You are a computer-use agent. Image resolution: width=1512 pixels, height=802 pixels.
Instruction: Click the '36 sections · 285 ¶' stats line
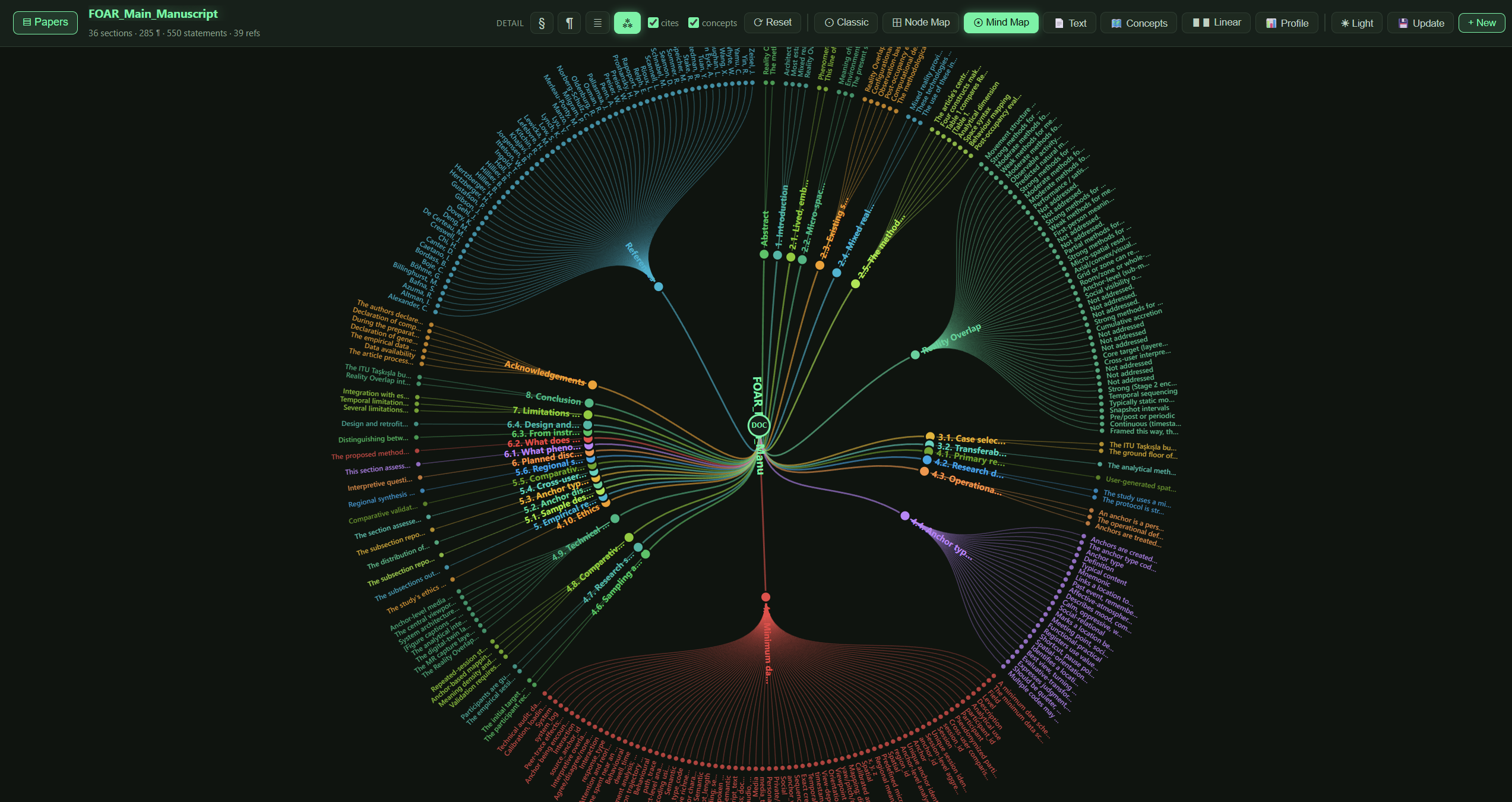[x=174, y=33]
